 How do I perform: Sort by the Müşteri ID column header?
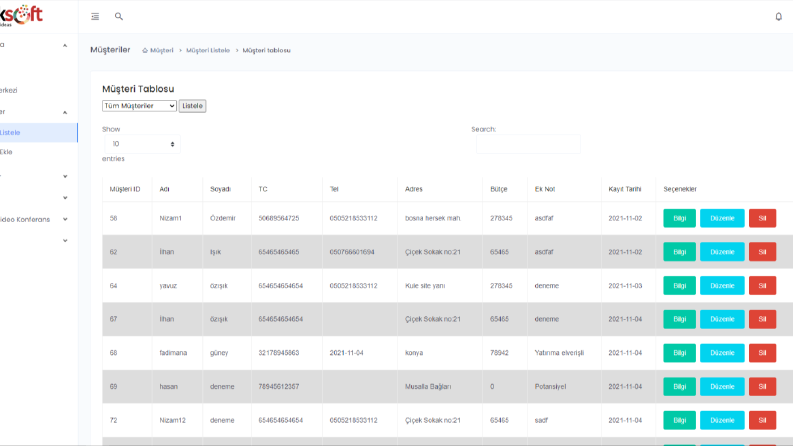pyautogui.click(x=125, y=189)
